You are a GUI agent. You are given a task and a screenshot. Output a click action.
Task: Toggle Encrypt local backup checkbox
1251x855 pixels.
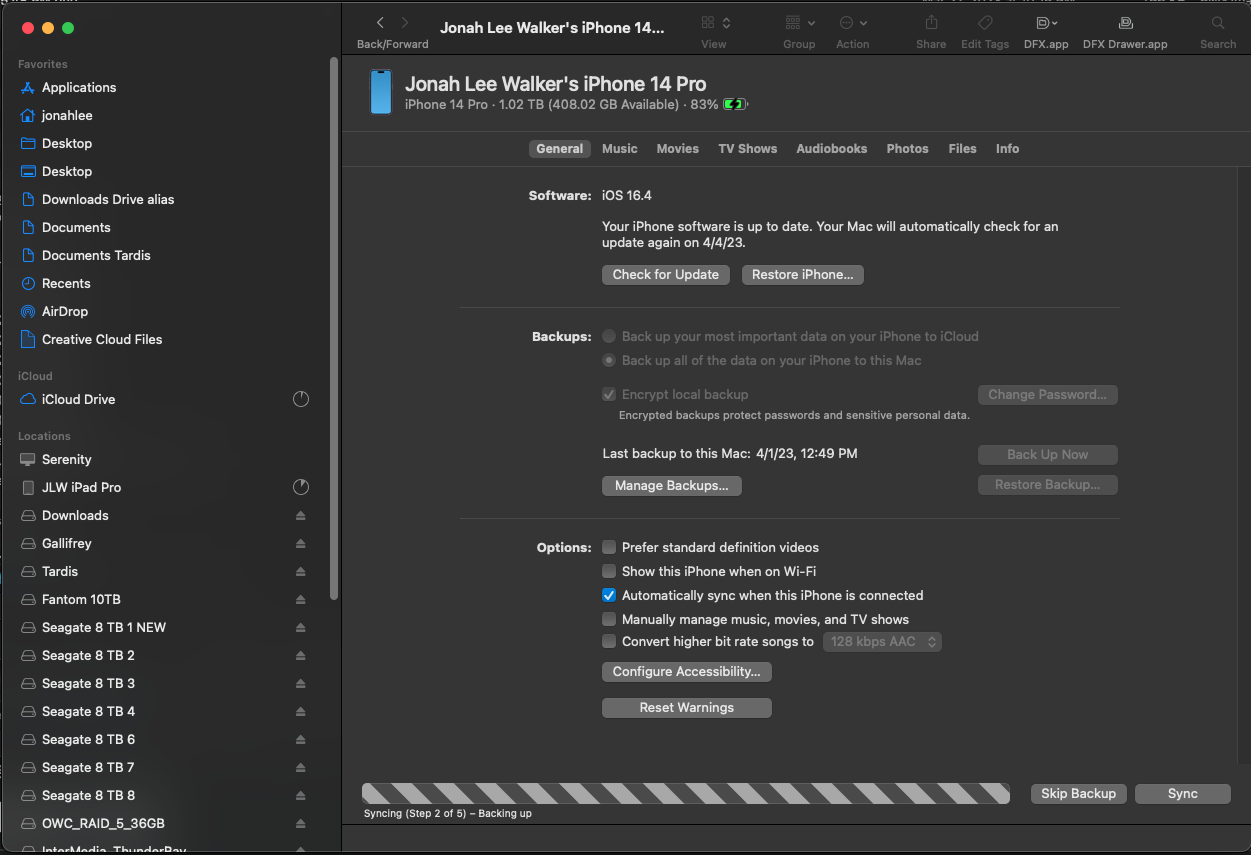coord(609,395)
